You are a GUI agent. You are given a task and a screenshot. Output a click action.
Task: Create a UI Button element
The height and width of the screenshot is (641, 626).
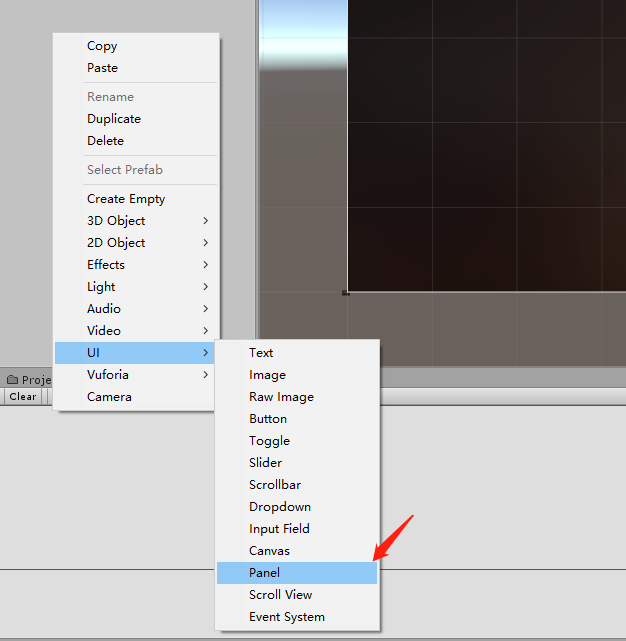[297, 419]
